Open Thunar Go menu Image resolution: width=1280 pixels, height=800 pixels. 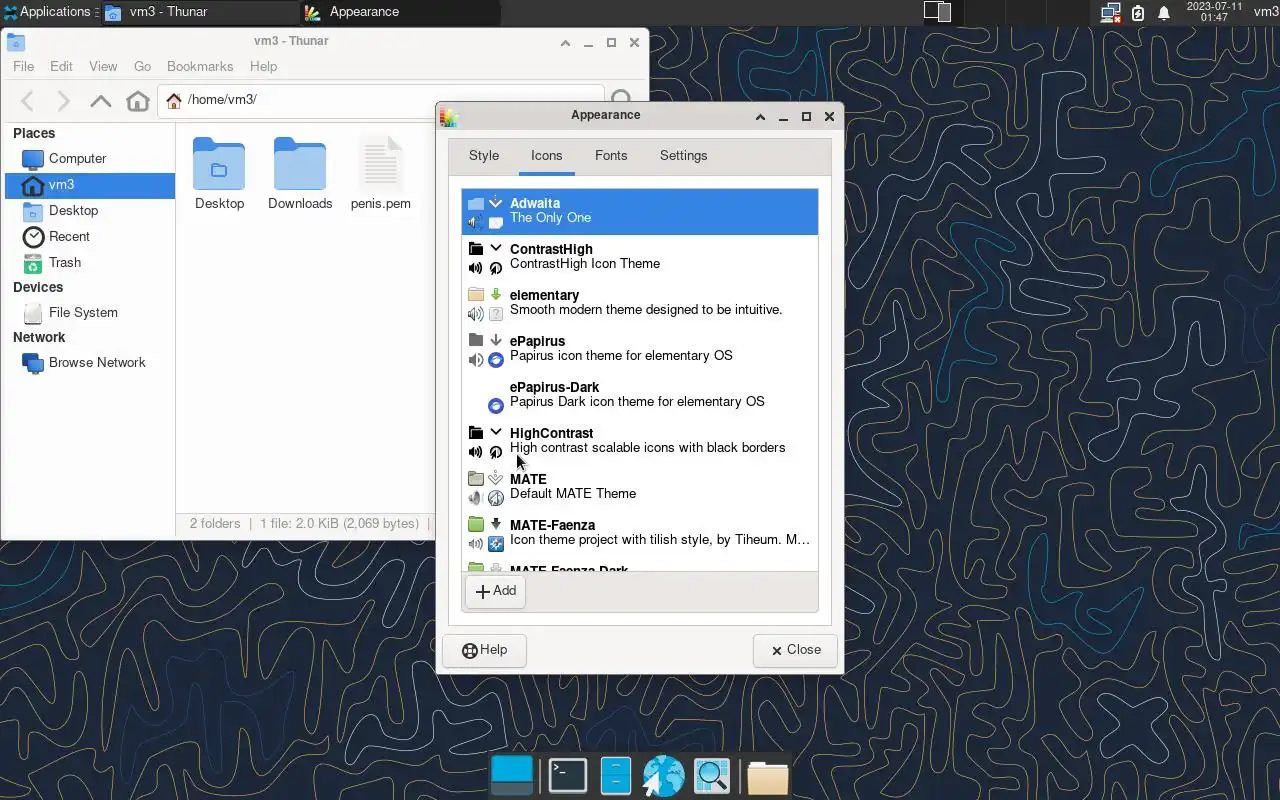142,66
